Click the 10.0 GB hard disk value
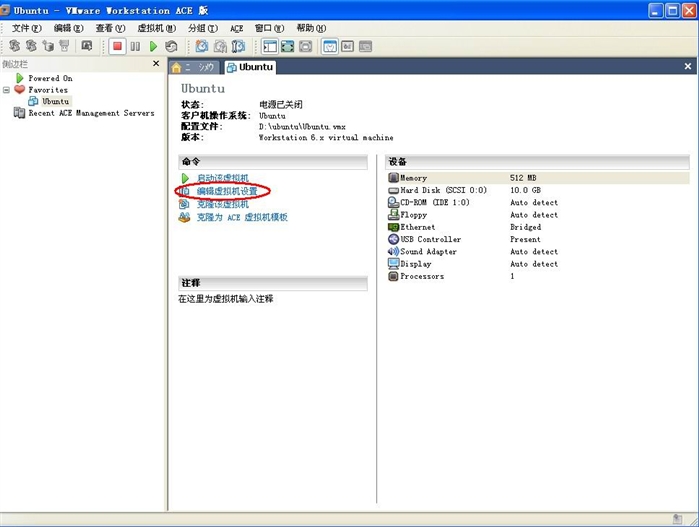Viewport: 699px width, 527px height. (525, 190)
